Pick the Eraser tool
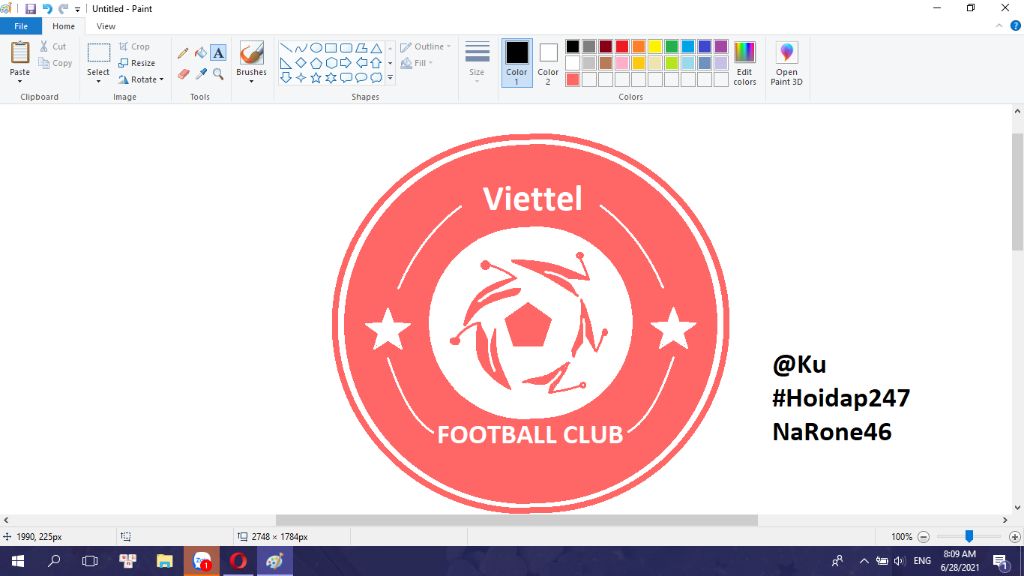1024x576 pixels. coord(184,74)
